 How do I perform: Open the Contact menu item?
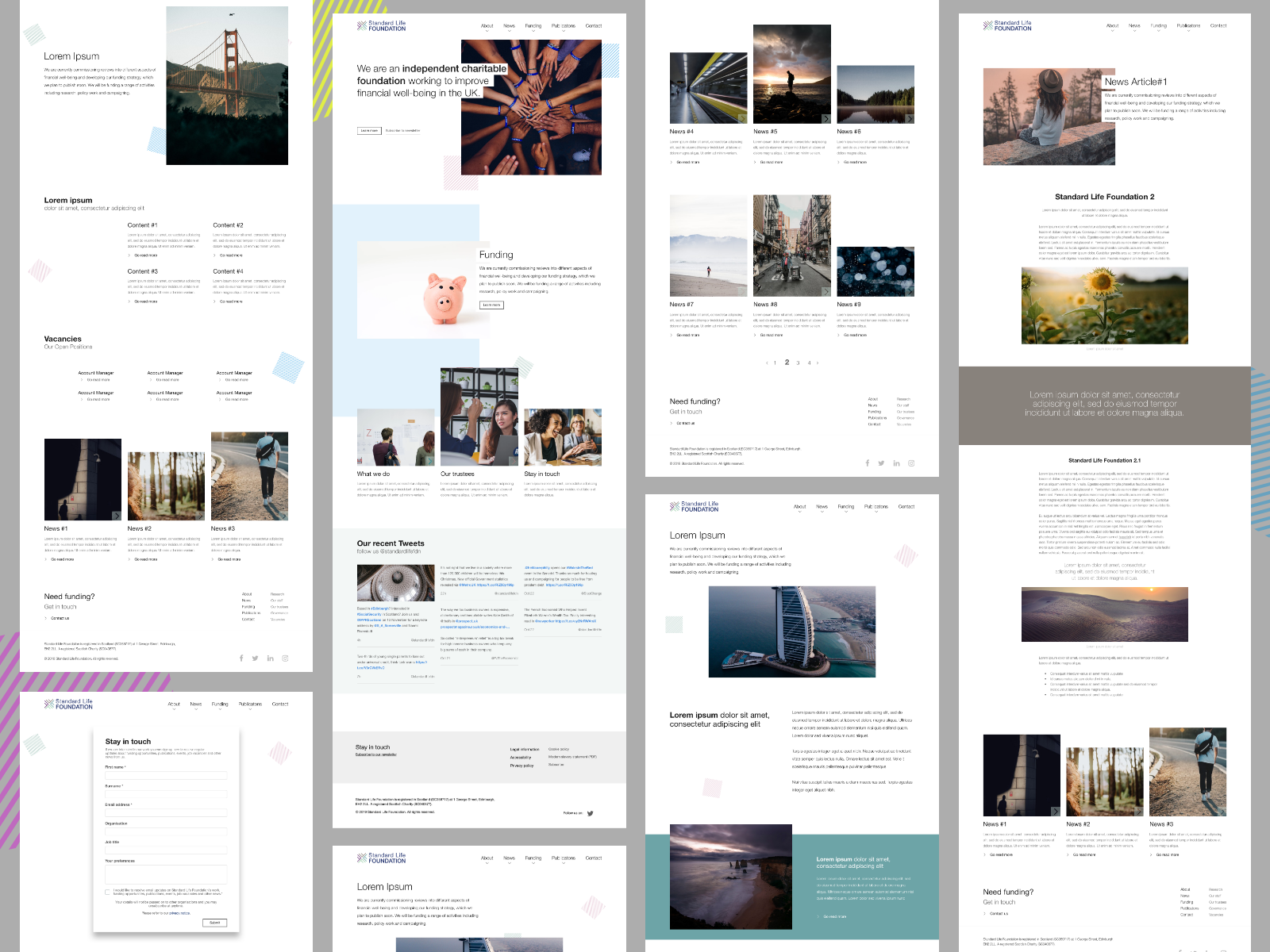(x=595, y=25)
